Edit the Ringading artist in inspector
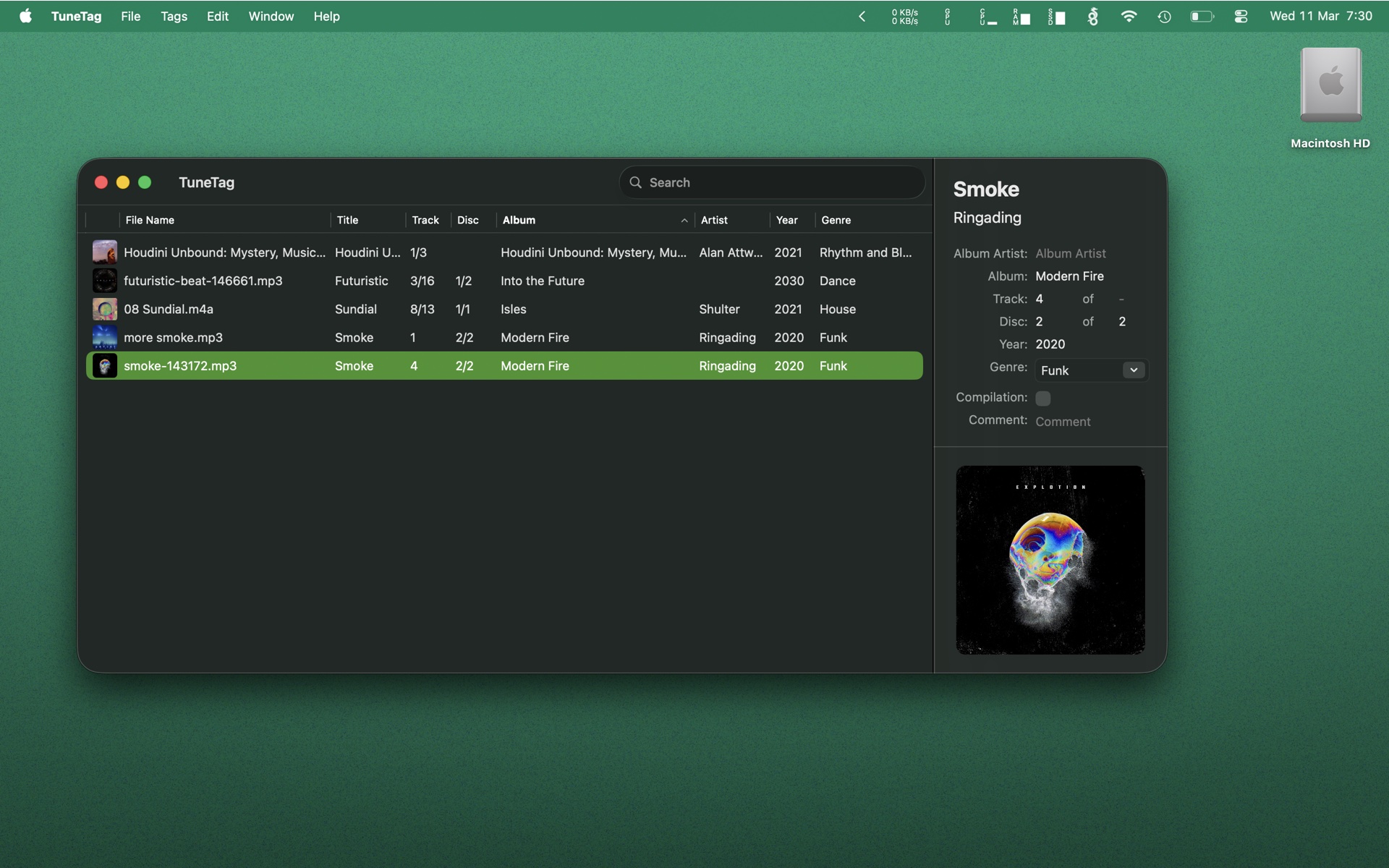The width and height of the screenshot is (1389, 868). (987, 218)
